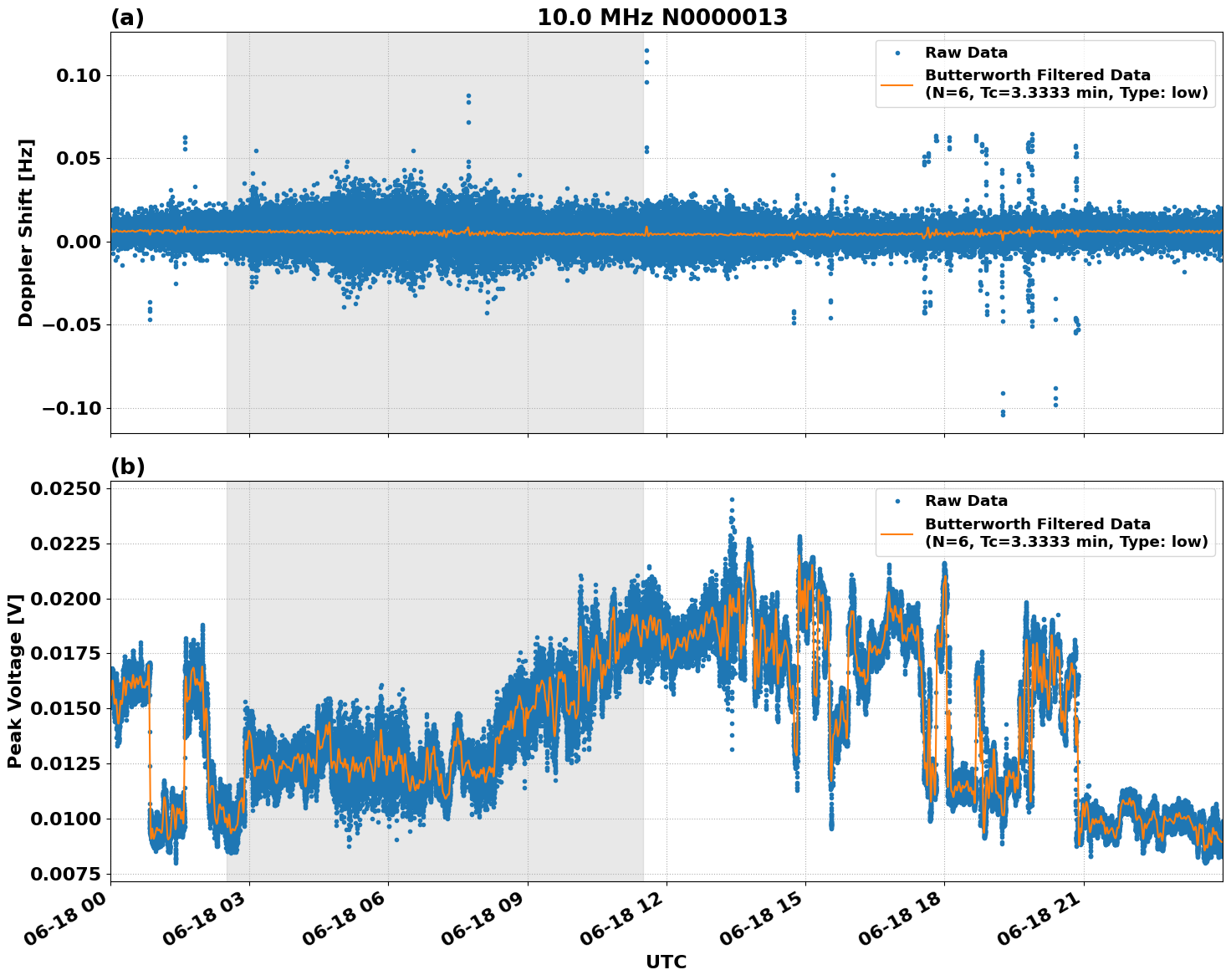The width and height of the screenshot is (1231, 980).
Task: Click the Raw Data dot marker in bottom legend
Action: click(x=897, y=502)
